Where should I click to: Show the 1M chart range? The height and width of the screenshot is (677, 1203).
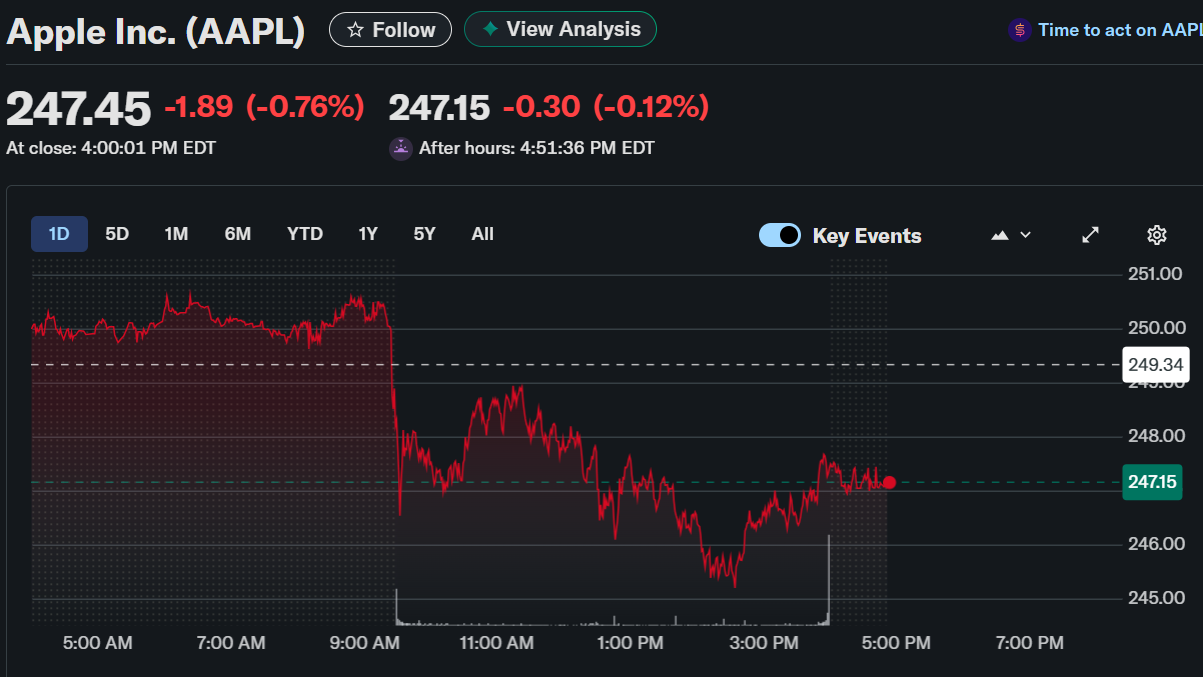[x=176, y=234]
